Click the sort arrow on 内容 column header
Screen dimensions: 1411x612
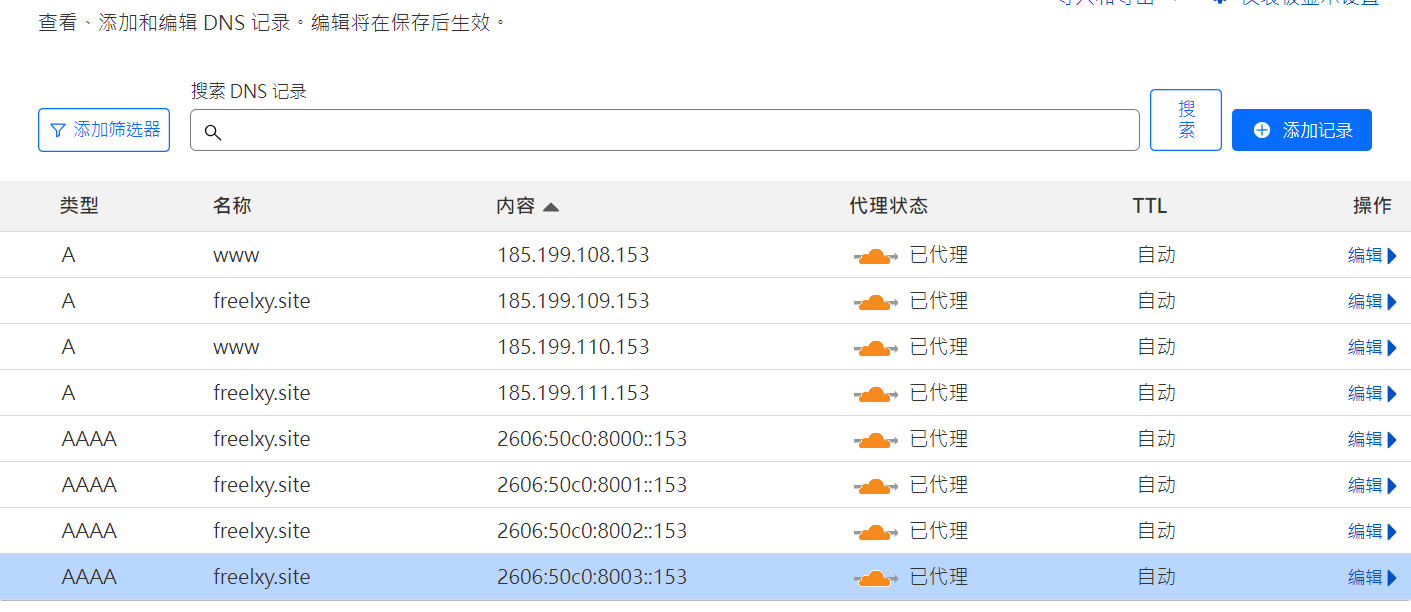(552, 206)
